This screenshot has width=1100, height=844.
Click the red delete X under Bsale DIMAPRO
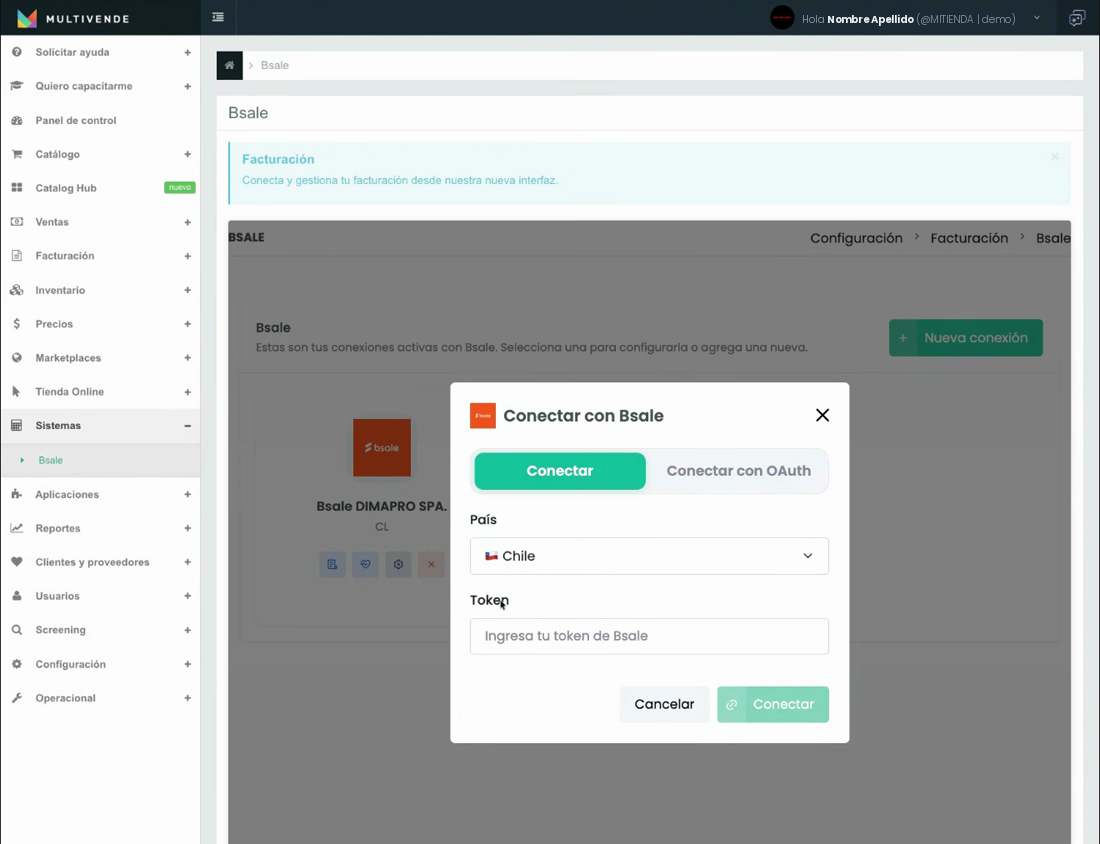(x=431, y=564)
